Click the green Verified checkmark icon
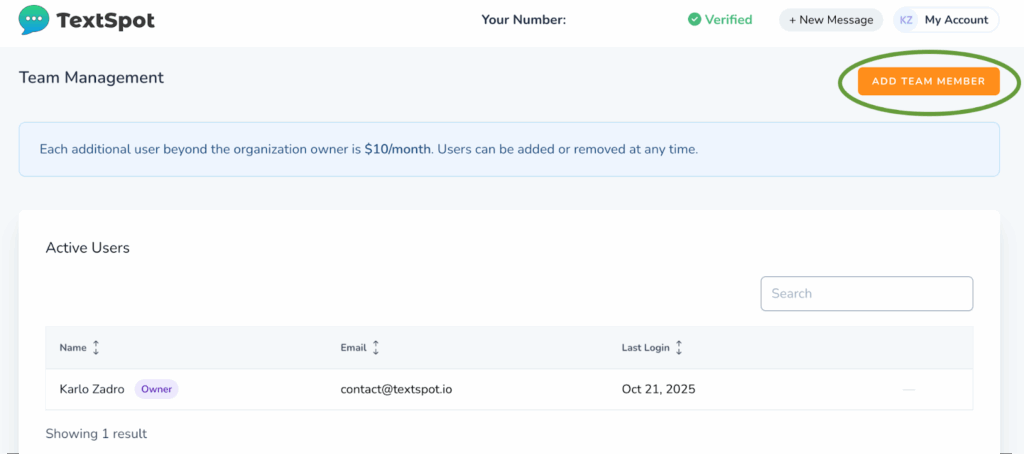This screenshot has height=454, width=1024. pos(695,19)
